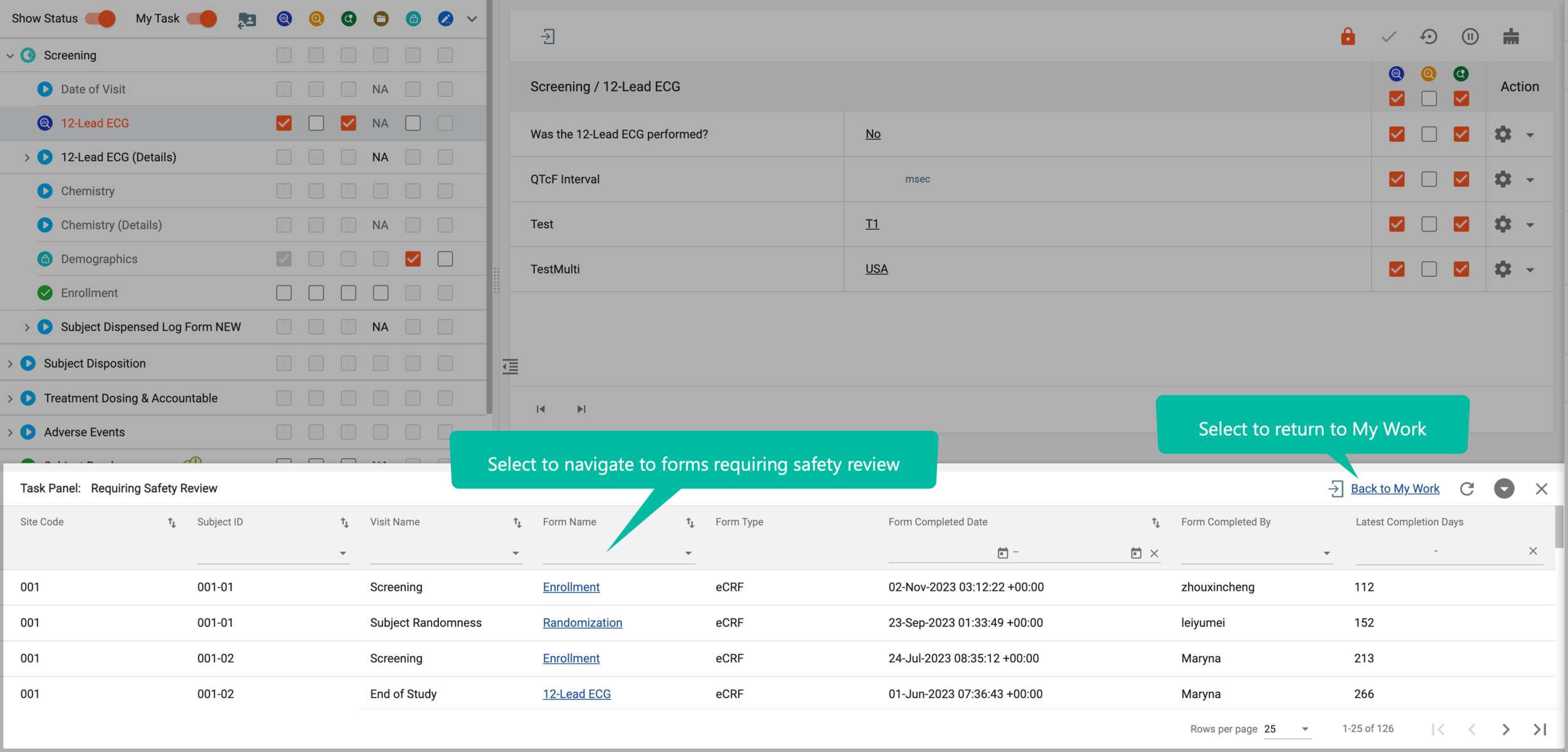The image size is (1568, 752).
Task: Open gear action for QTcF Interval row
Action: pos(1503,179)
